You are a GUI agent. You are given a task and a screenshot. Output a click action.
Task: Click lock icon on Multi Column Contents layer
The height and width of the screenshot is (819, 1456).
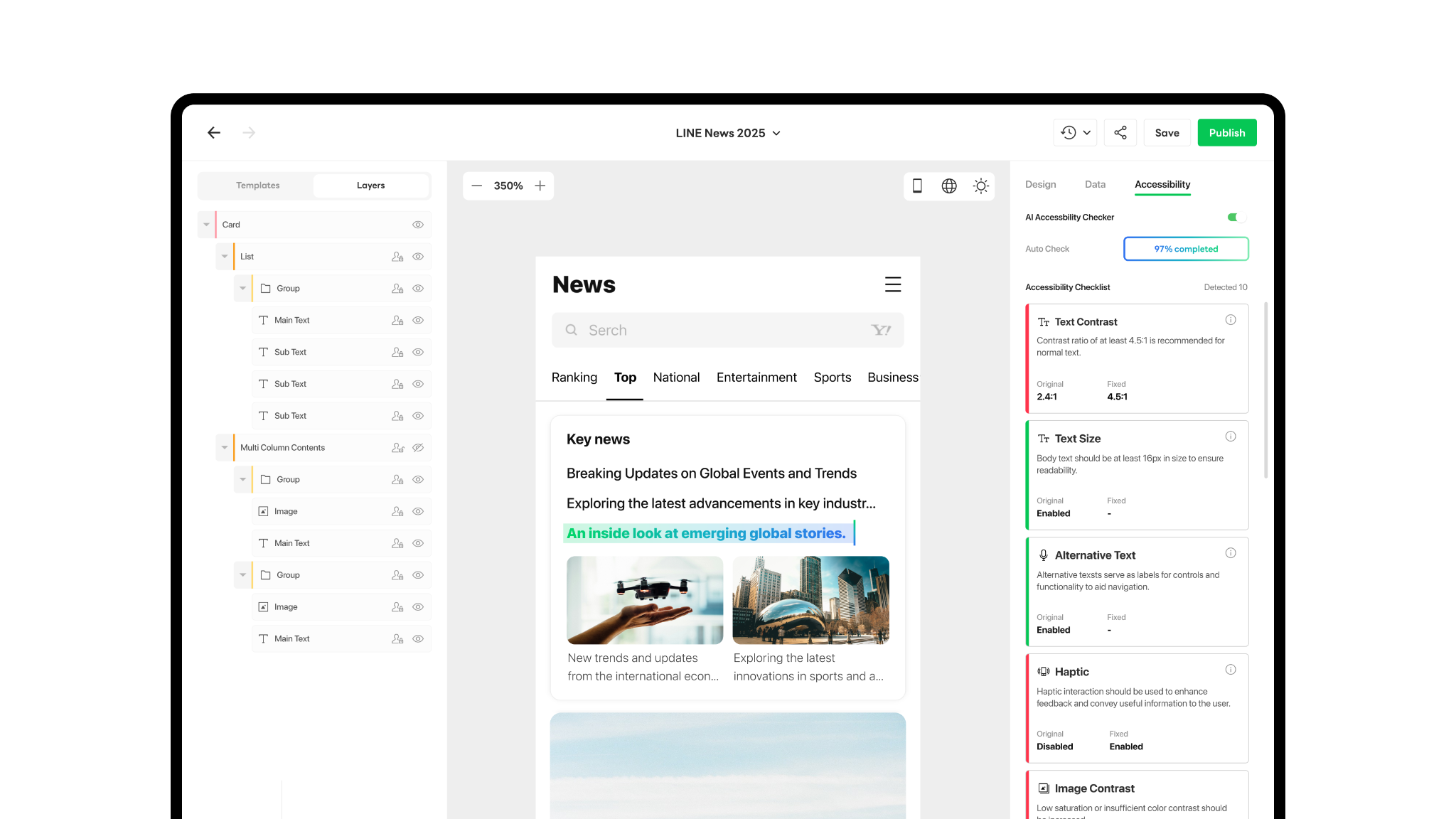coord(397,448)
